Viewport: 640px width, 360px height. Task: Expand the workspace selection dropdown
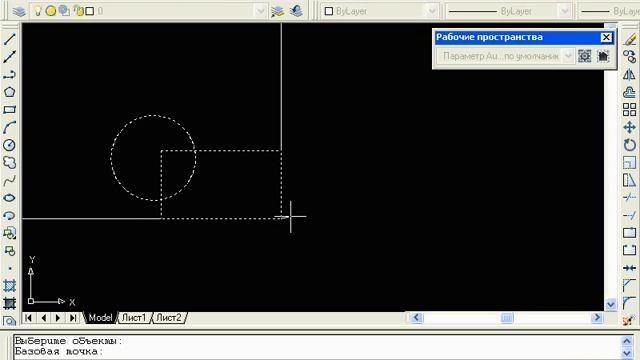point(568,56)
